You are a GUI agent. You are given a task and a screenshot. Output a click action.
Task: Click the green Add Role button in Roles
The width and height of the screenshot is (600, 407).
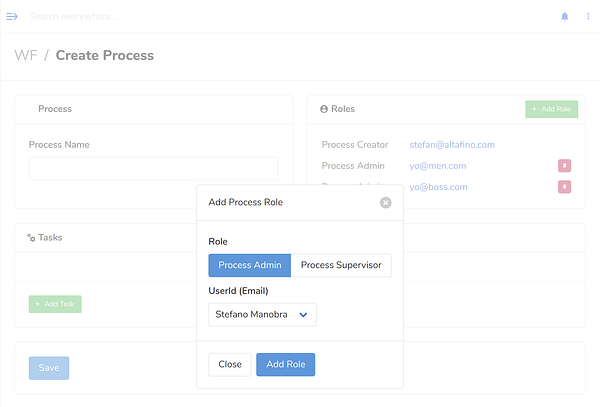coord(551,109)
